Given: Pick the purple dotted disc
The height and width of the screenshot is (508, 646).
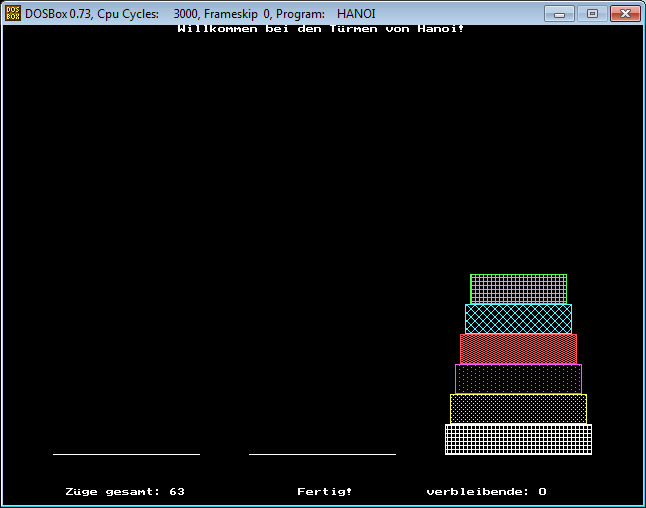Looking at the screenshot, I should [518, 379].
